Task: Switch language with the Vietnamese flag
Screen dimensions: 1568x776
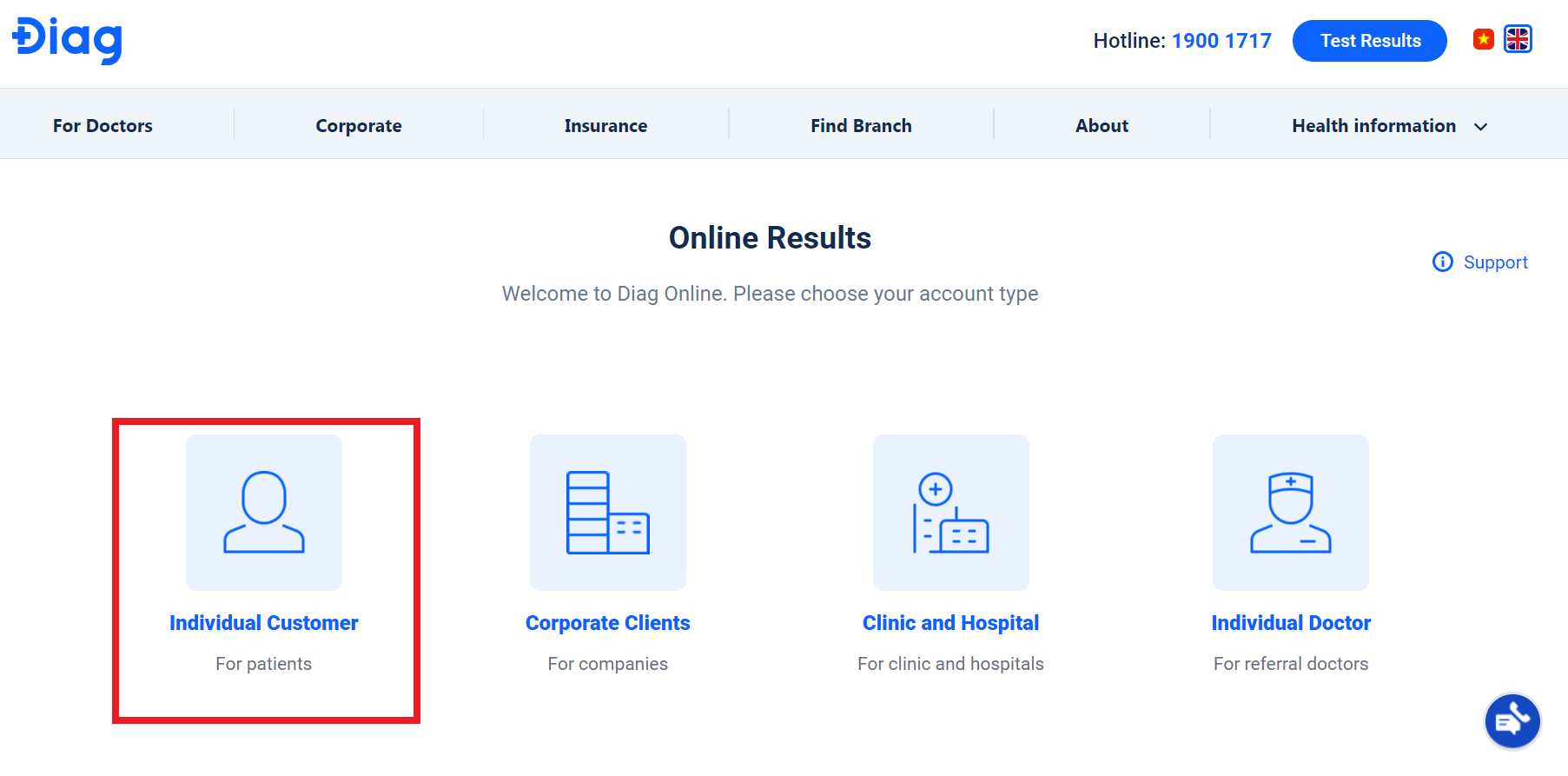Action: point(1483,40)
